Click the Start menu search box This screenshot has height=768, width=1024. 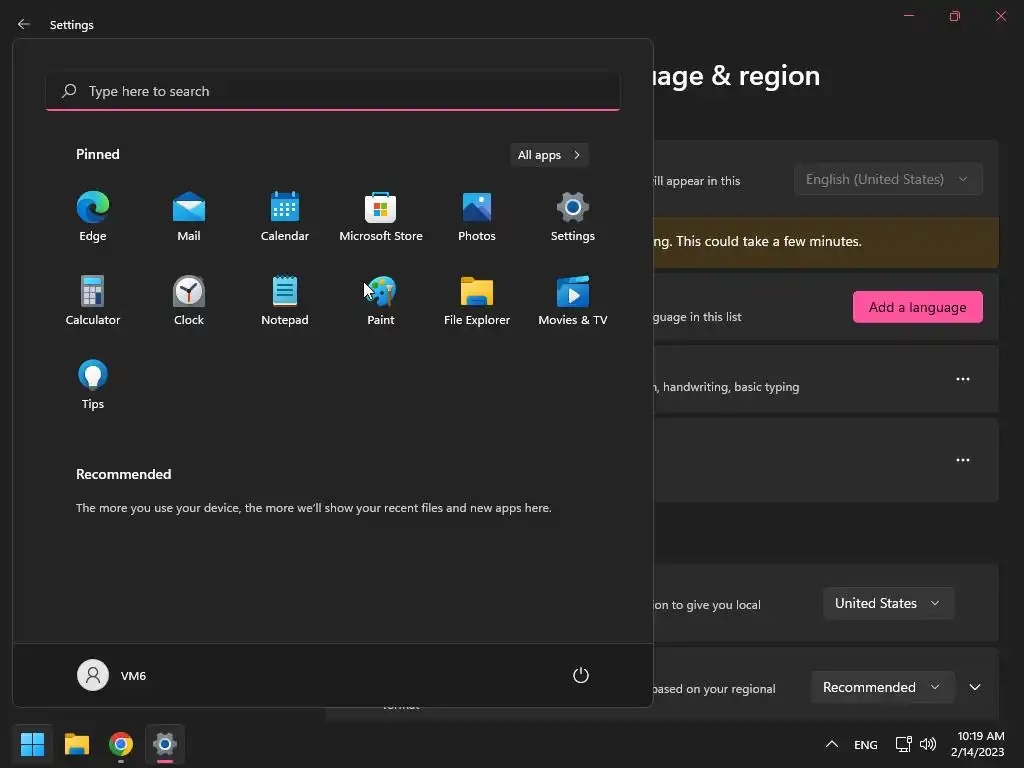pos(333,91)
